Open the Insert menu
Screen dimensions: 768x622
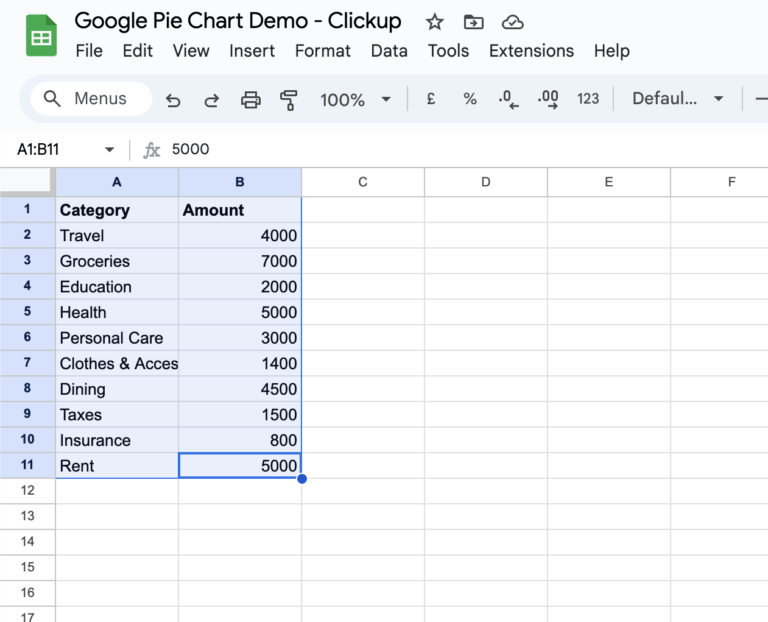252,51
